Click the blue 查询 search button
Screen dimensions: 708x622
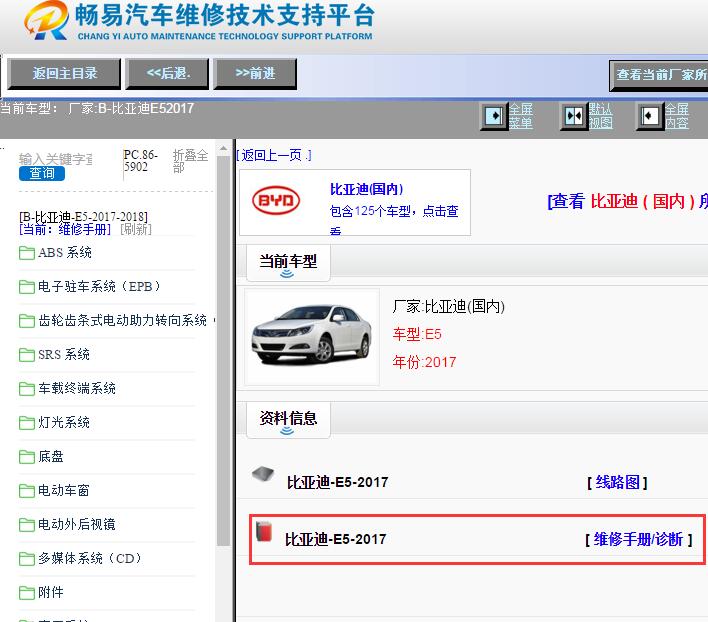click(42, 173)
